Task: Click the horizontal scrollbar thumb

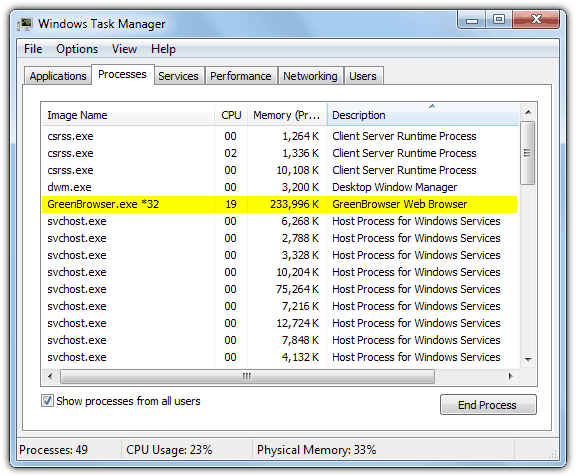Action: (x=247, y=376)
